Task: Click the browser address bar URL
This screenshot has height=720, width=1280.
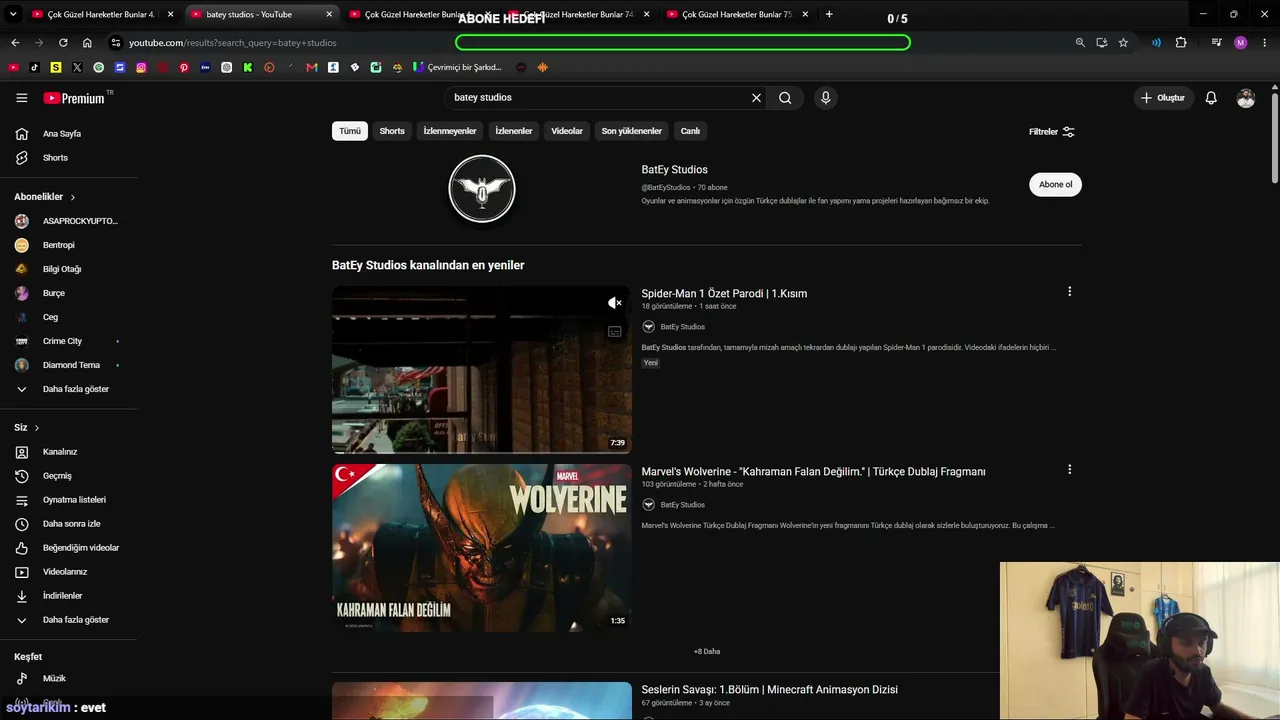Action: (233, 43)
